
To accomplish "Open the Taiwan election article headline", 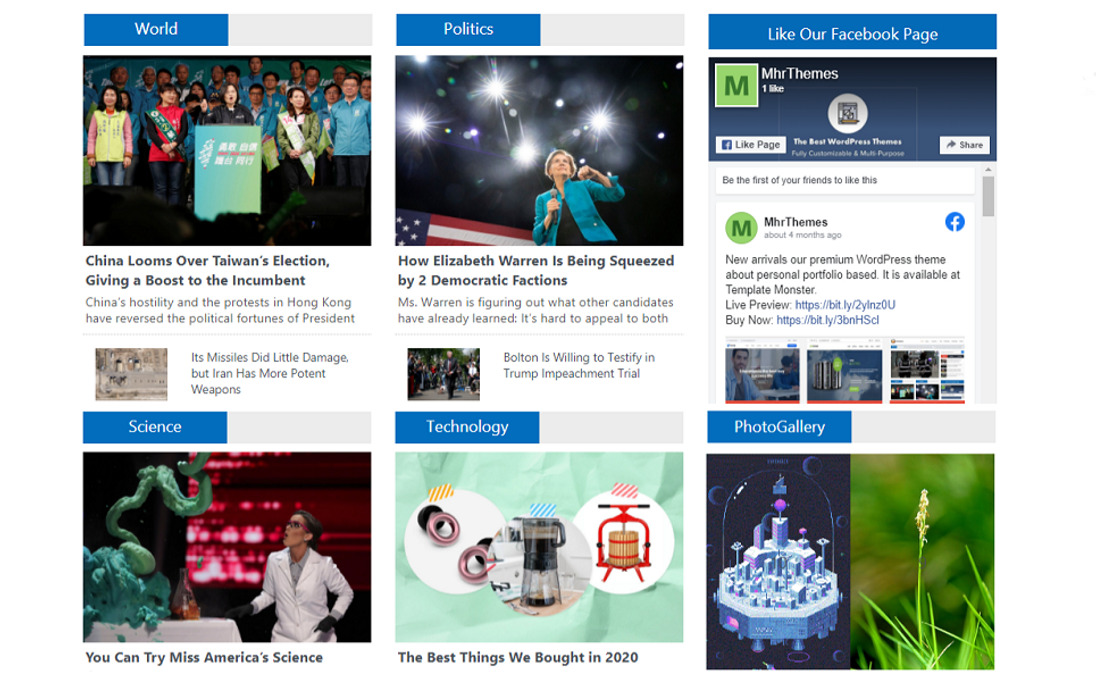I will 207,271.
